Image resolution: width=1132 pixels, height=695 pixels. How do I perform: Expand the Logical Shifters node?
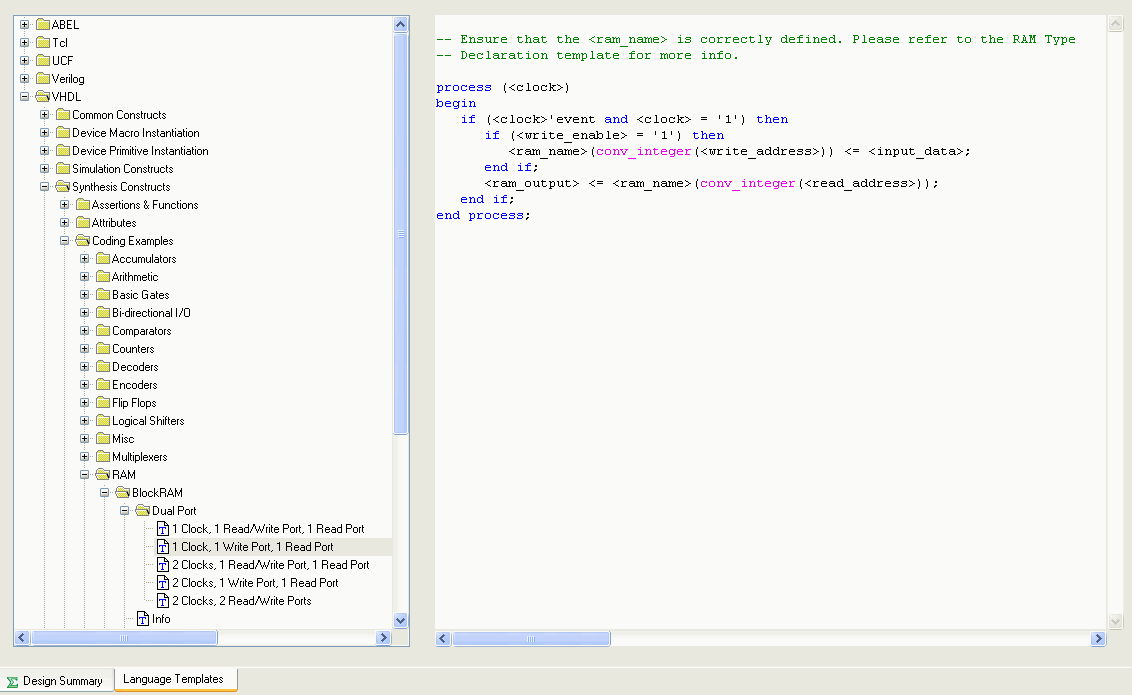point(85,421)
